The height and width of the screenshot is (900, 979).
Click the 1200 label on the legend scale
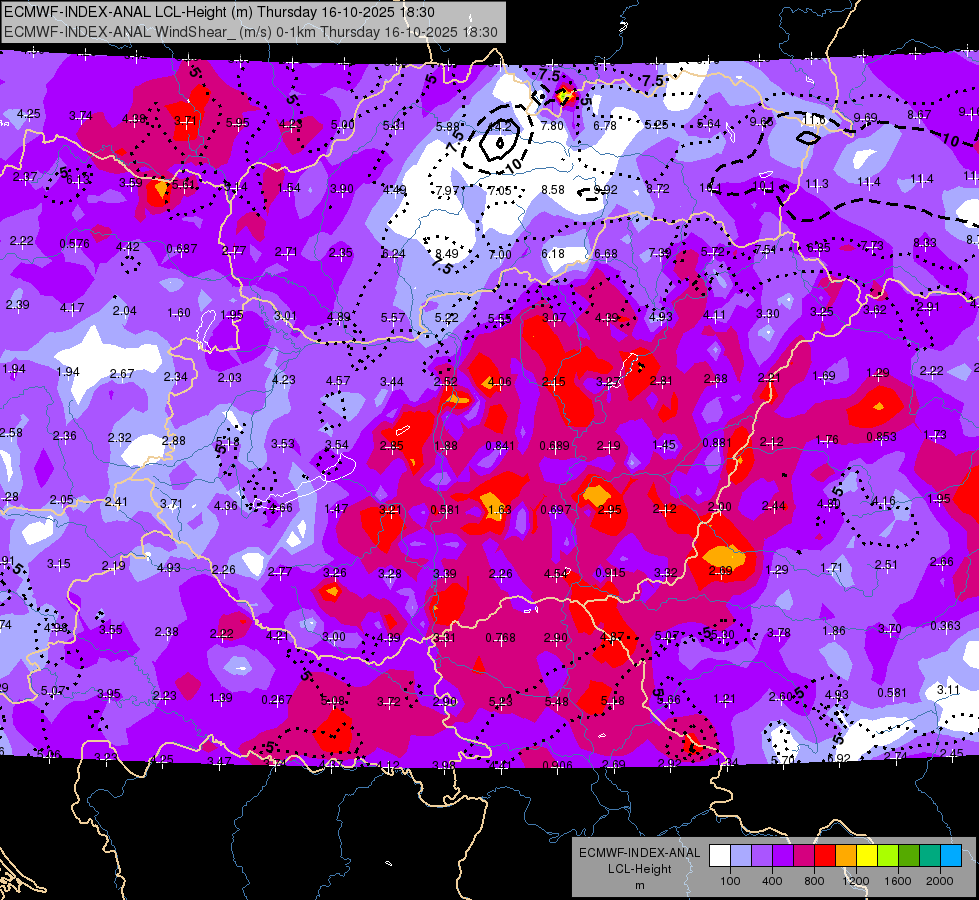pyautogui.click(x=855, y=881)
